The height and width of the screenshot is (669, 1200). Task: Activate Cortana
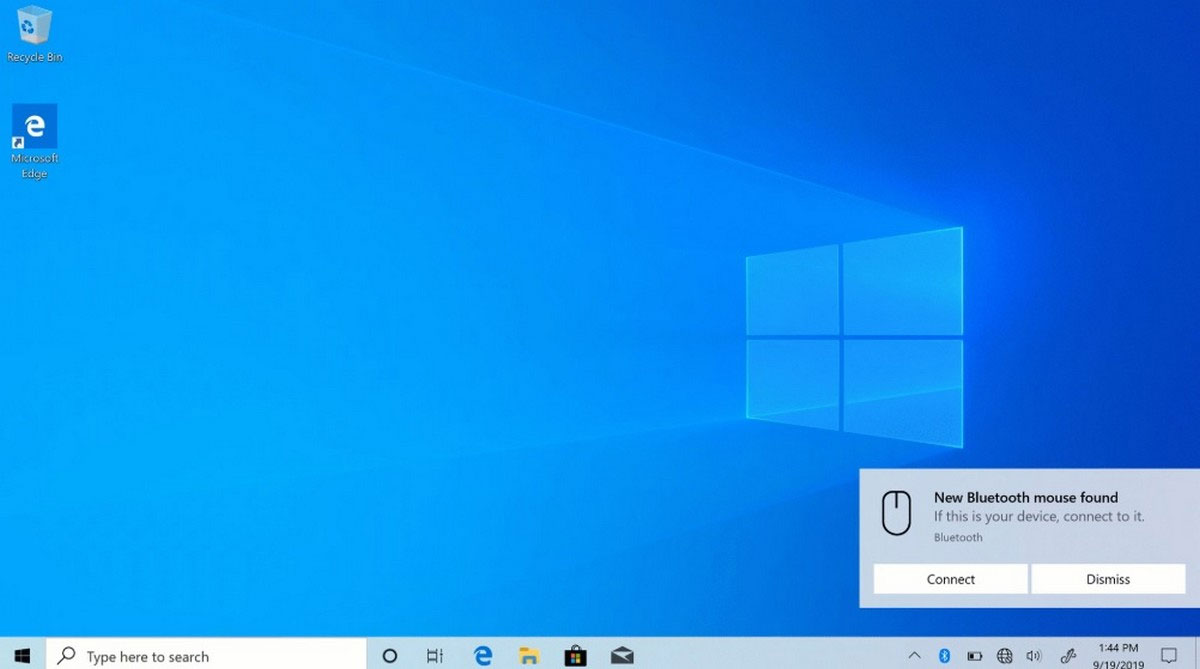[x=389, y=656]
